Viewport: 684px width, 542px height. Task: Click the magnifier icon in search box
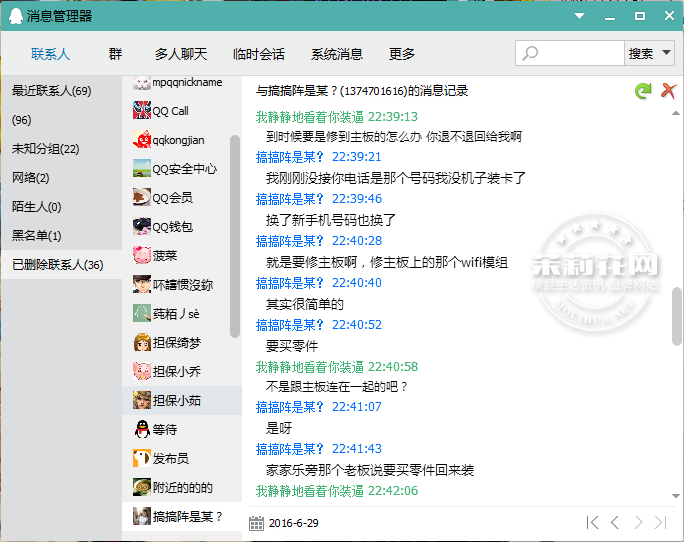[530, 54]
